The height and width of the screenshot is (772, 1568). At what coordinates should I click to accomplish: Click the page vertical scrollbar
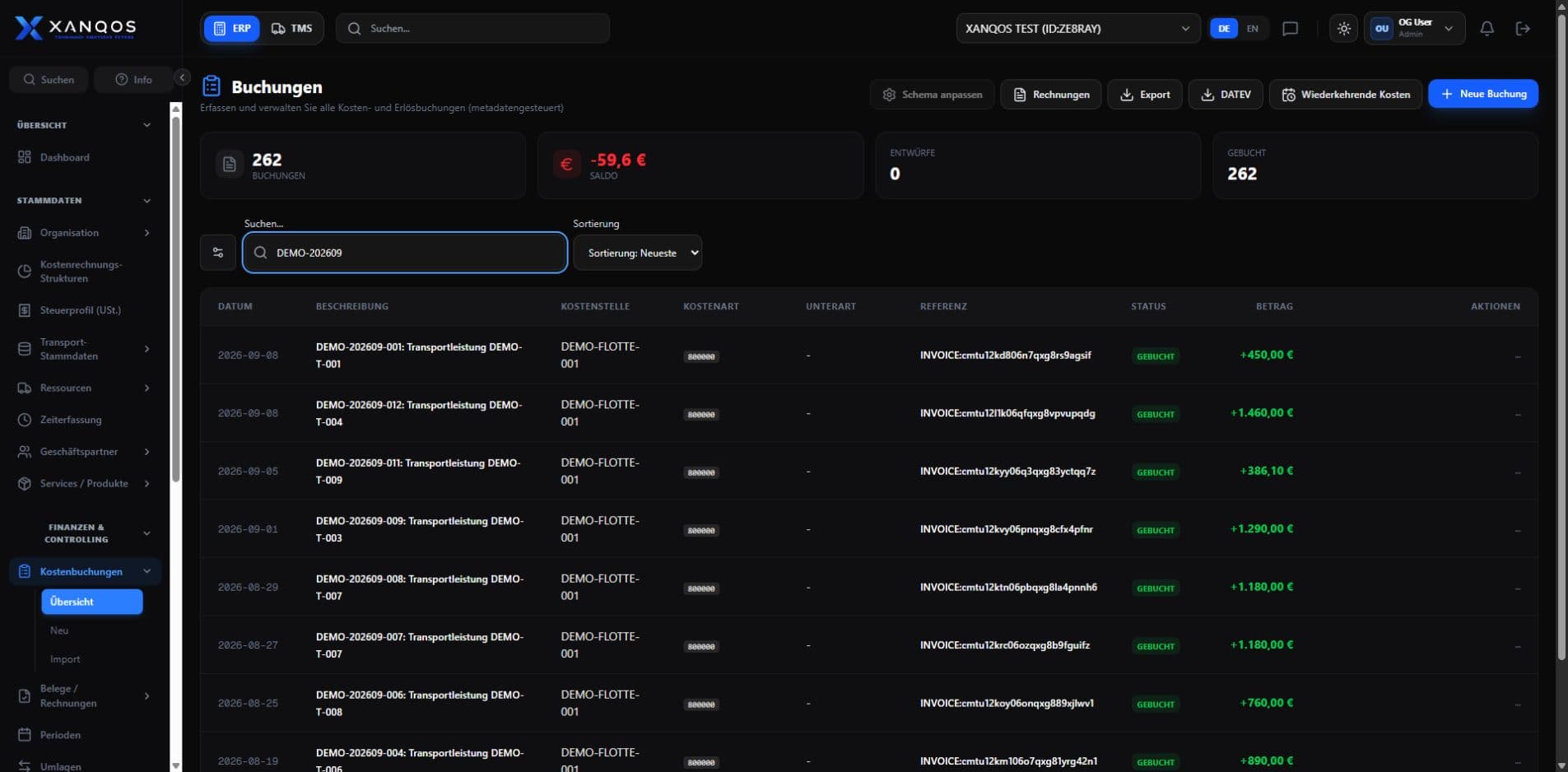[1561, 337]
